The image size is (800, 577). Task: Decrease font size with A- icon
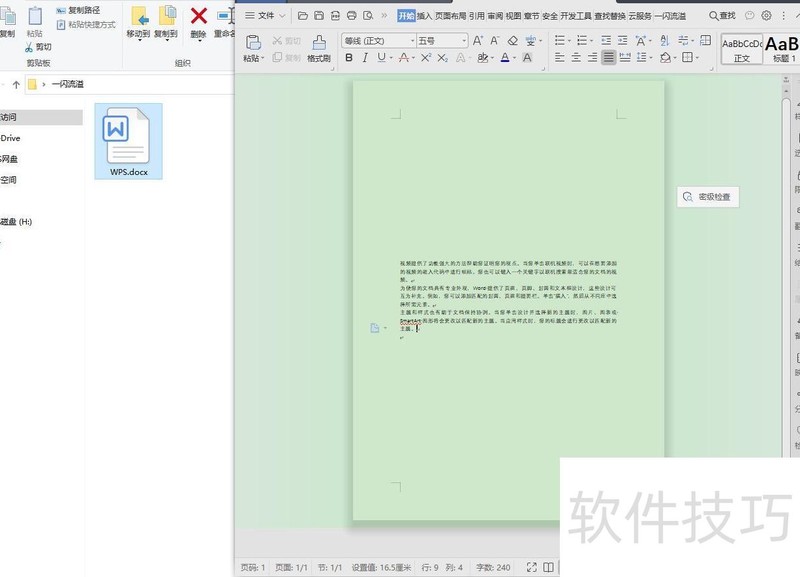(x=494, y=40)
